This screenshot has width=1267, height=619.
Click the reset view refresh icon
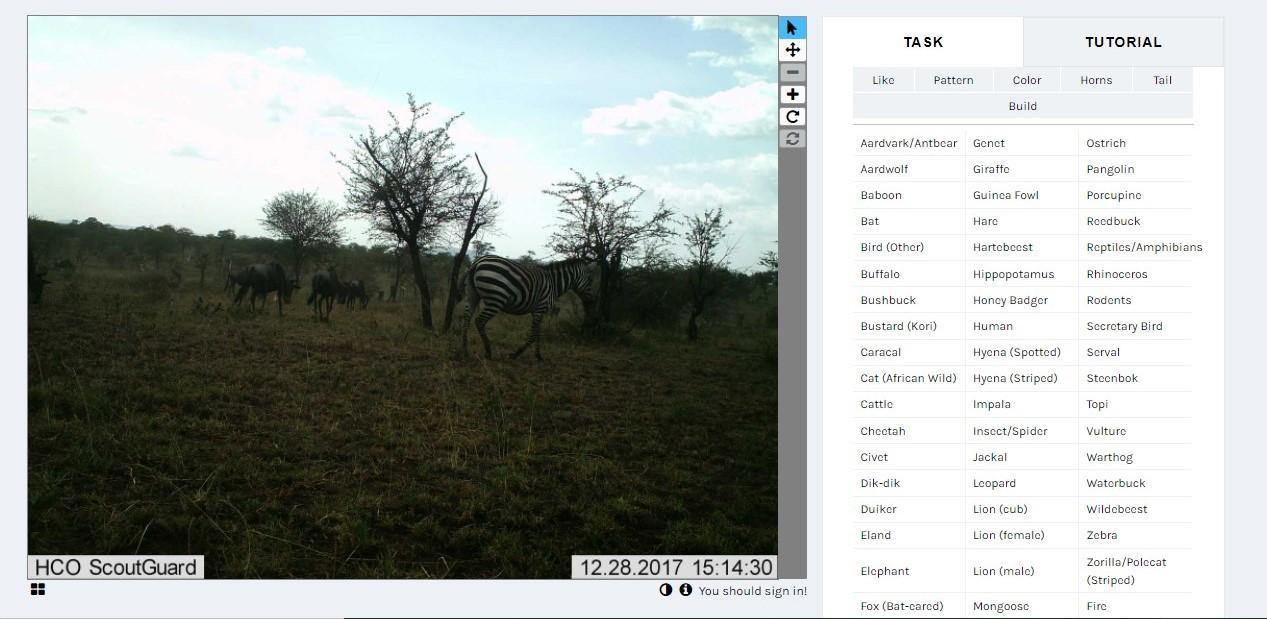(792, 139)
